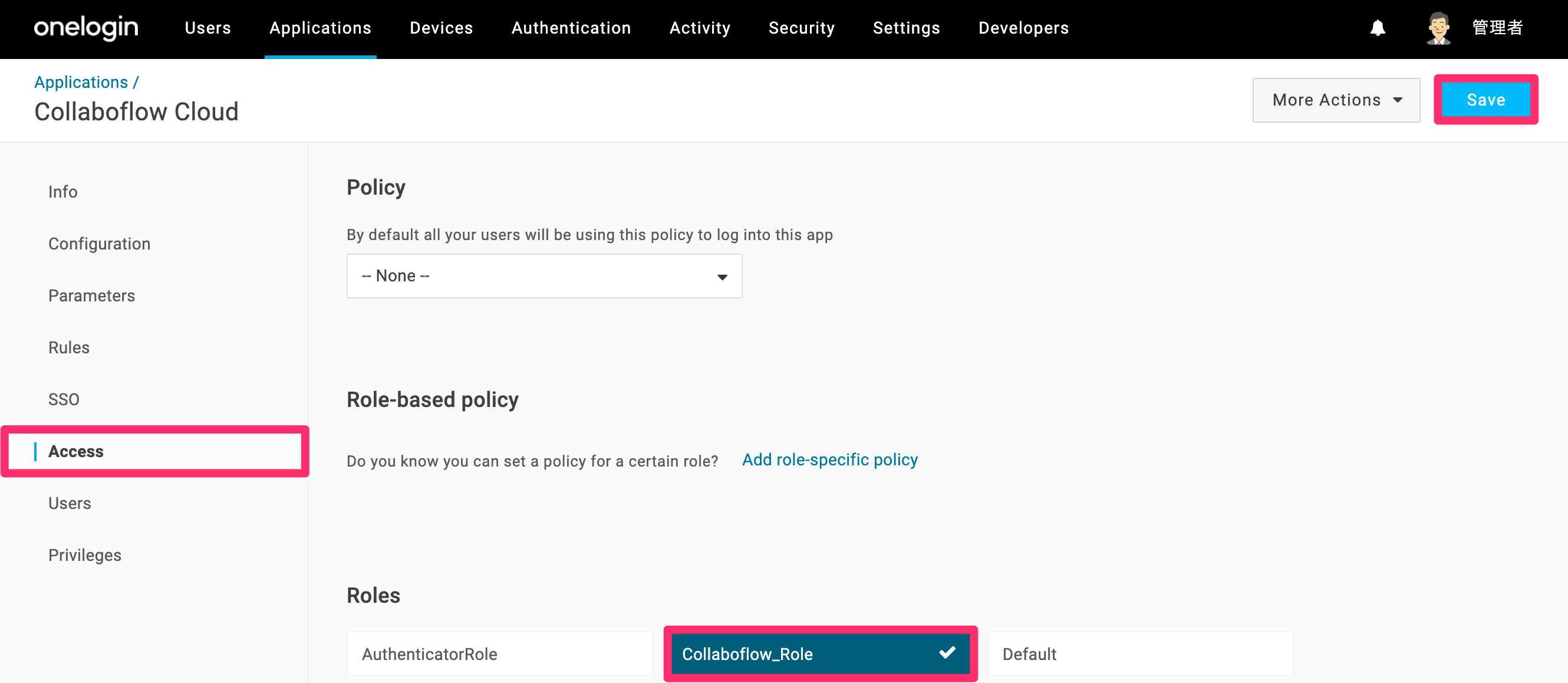Open the Security menu

click(801, 28)
